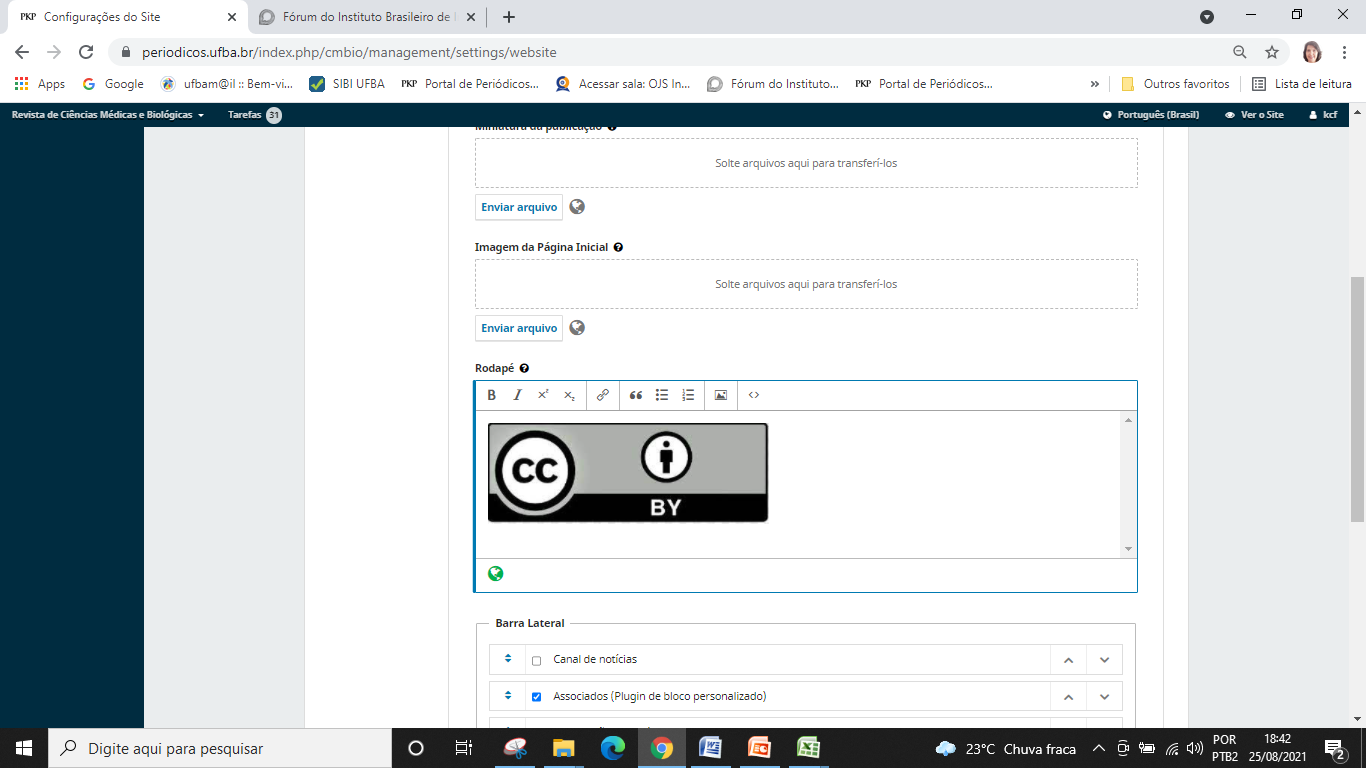Open Chrome tab search arrow
This screenshot has height=768, width=1366.
(1207, 16)
